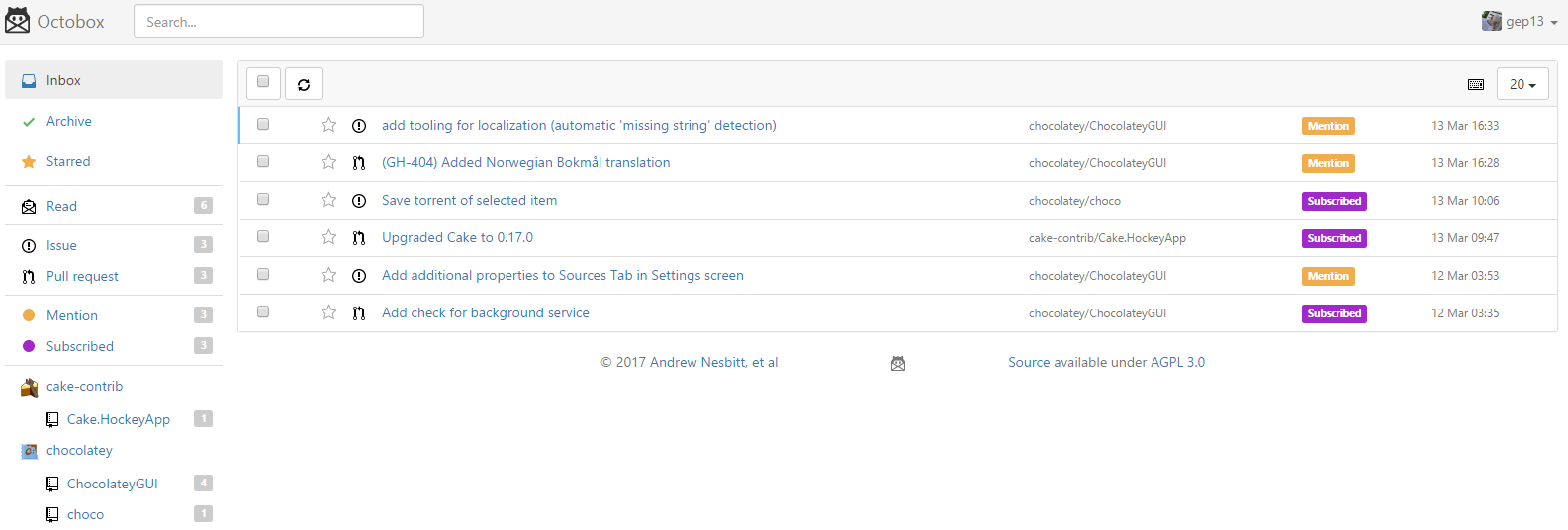
Task: Click the Octobox icon in the footer
Action: [x=898, y=364]
